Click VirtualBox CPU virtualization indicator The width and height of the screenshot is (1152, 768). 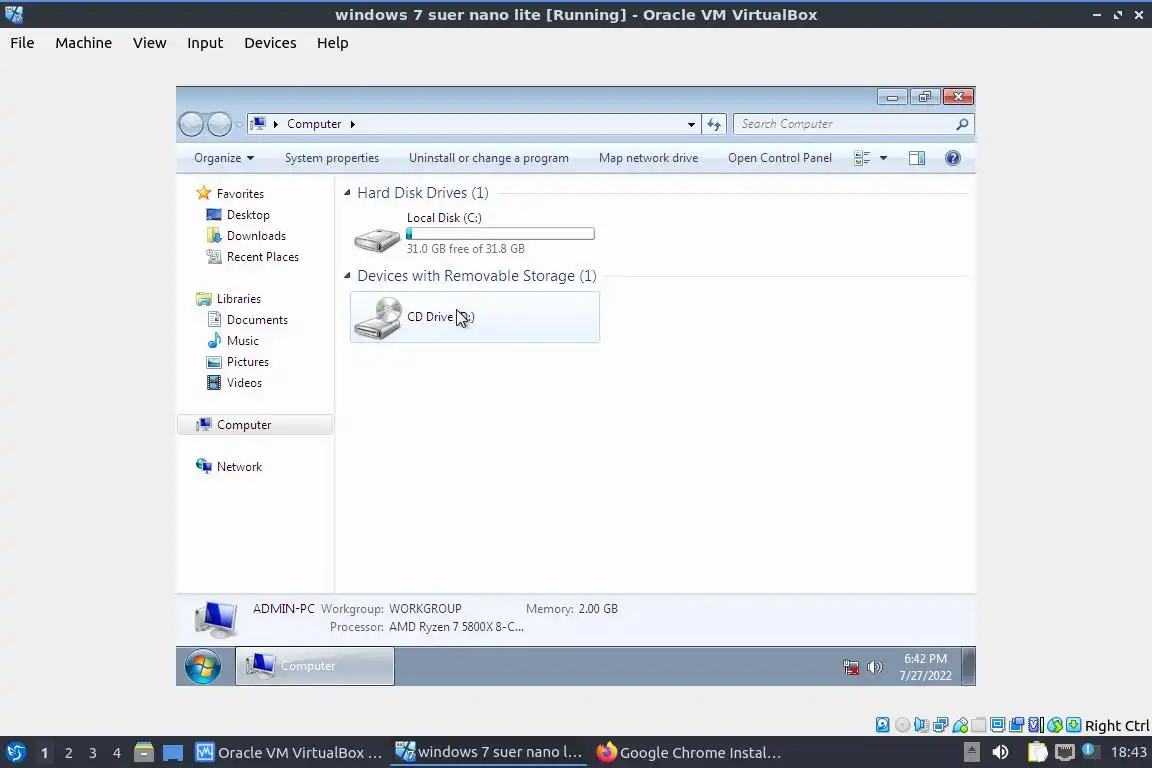tap(1036, 725)
